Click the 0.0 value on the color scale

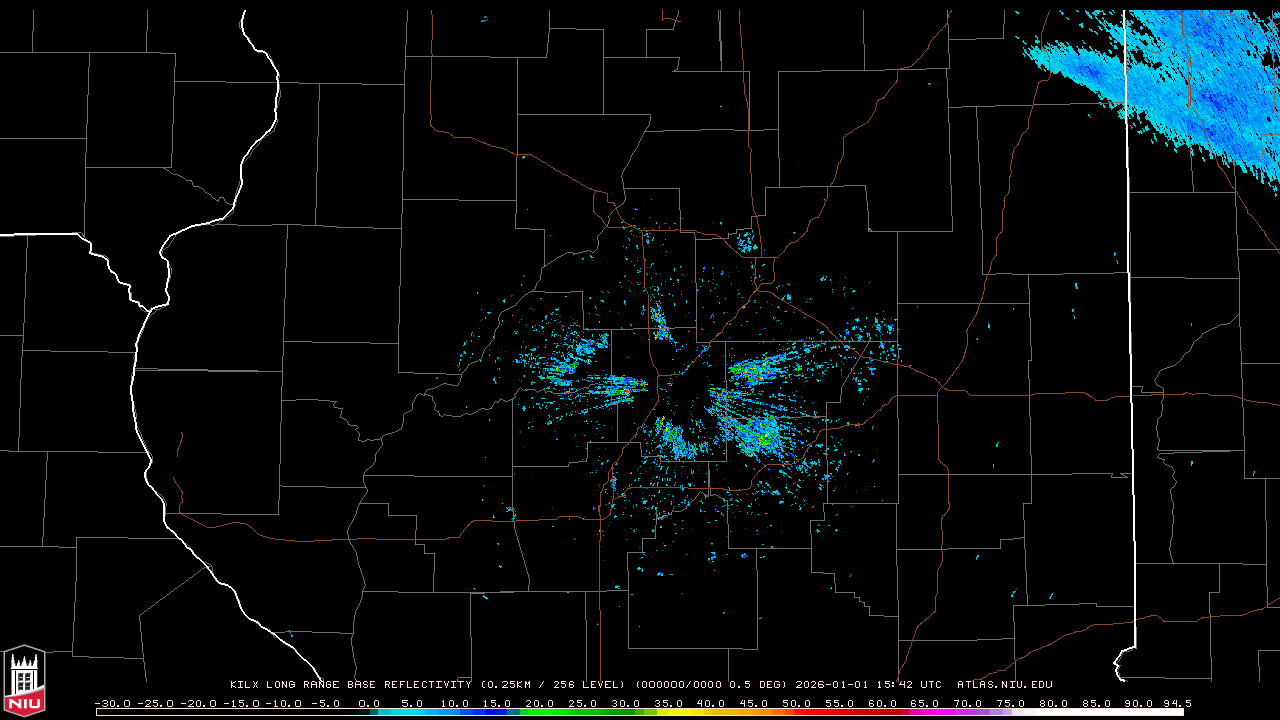[369, 703]
